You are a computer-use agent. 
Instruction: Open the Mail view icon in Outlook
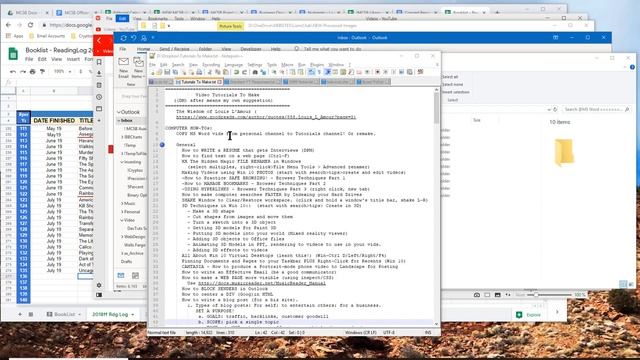121,276
